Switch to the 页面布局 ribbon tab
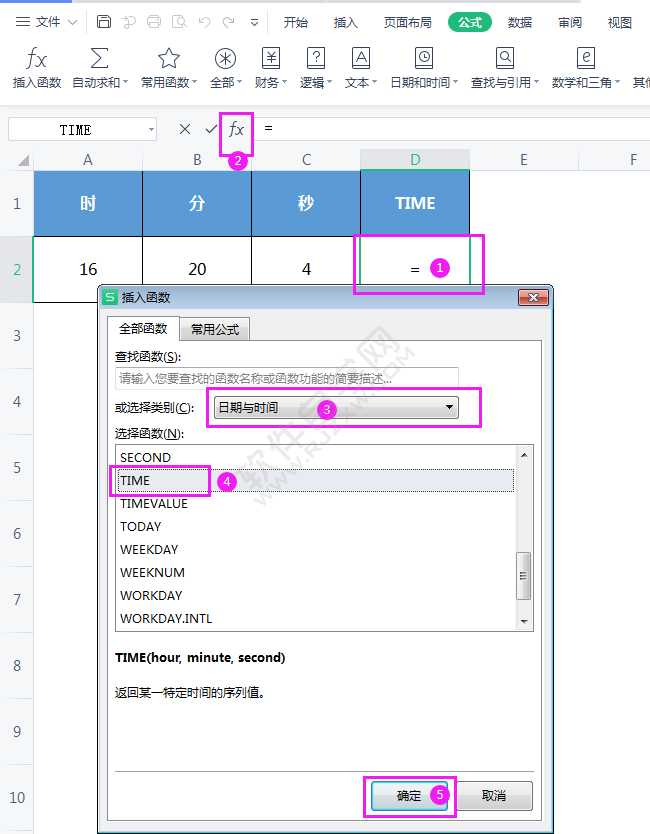This screenshot has width=650, height=834. pos(407,22)
